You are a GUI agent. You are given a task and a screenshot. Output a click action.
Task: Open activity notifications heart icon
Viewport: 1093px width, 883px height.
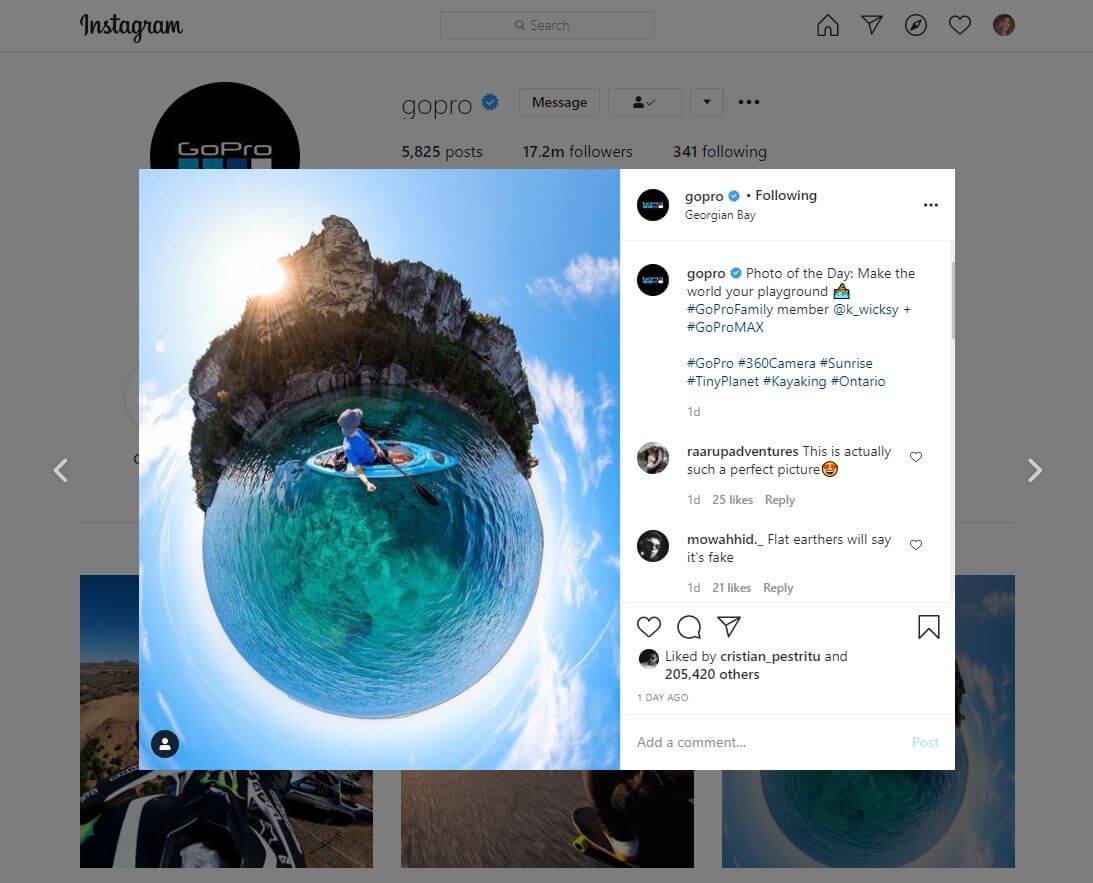[959, 25]
